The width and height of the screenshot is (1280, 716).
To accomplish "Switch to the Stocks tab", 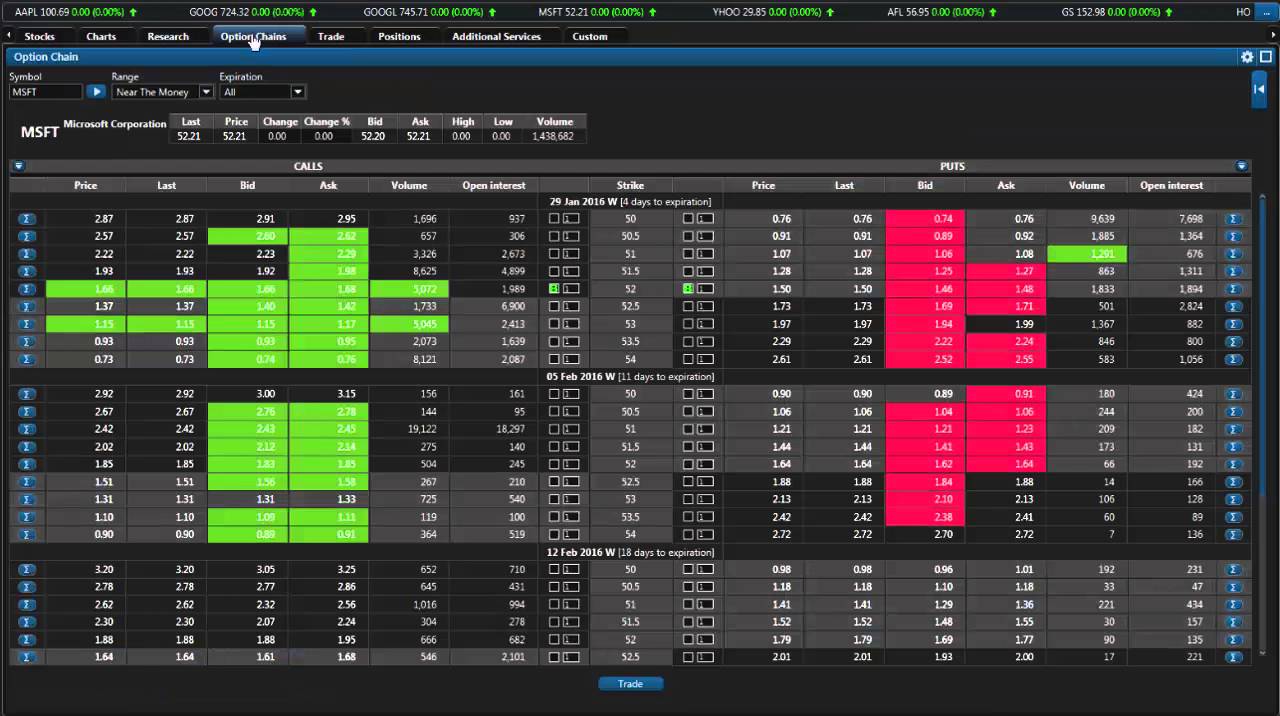I will tap(40, 36).
